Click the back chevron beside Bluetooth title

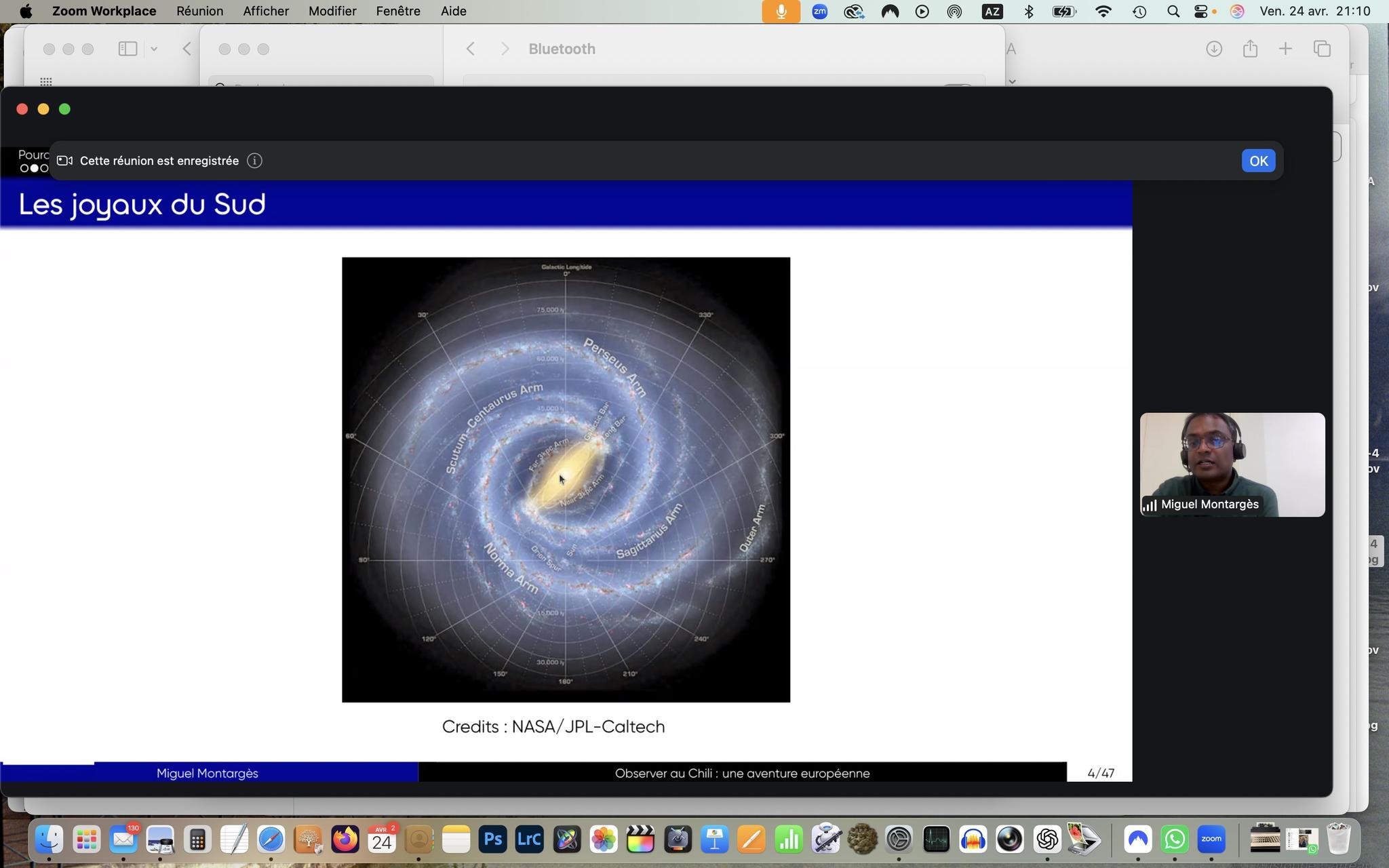pyautogui.click(x=471, y=49)
